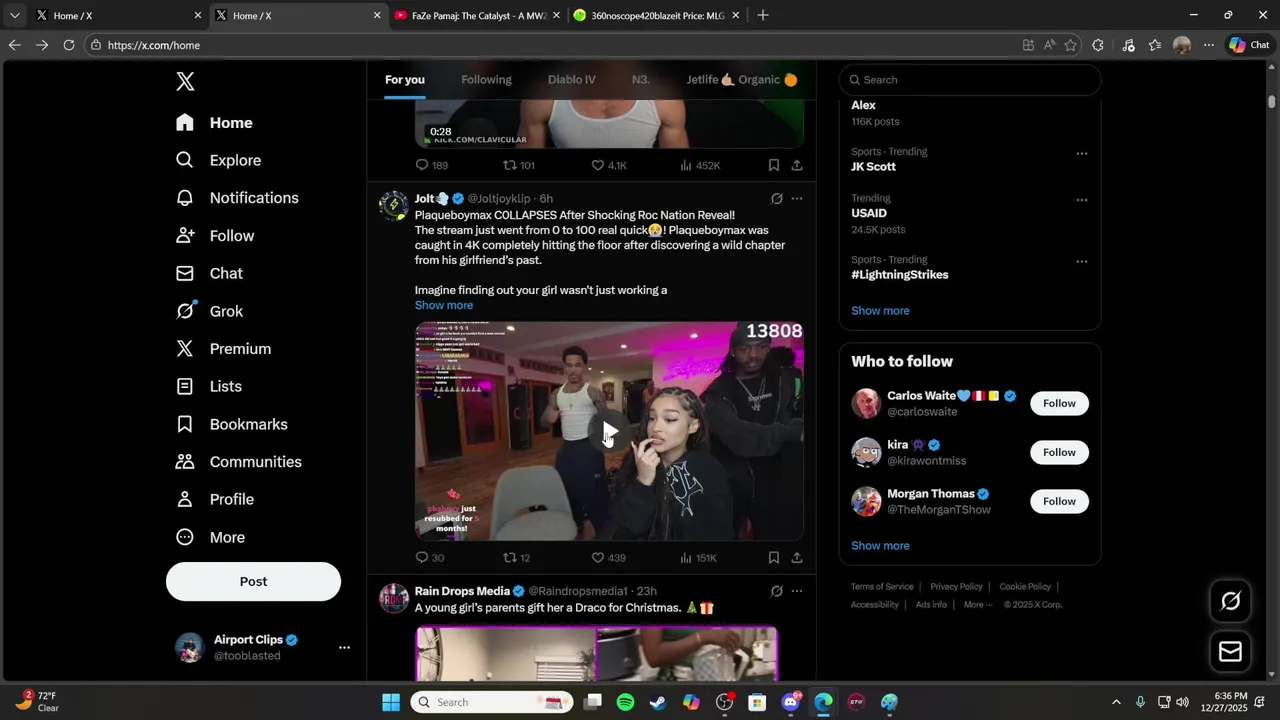Click the Post button
1280x720 pixels.
253,581
